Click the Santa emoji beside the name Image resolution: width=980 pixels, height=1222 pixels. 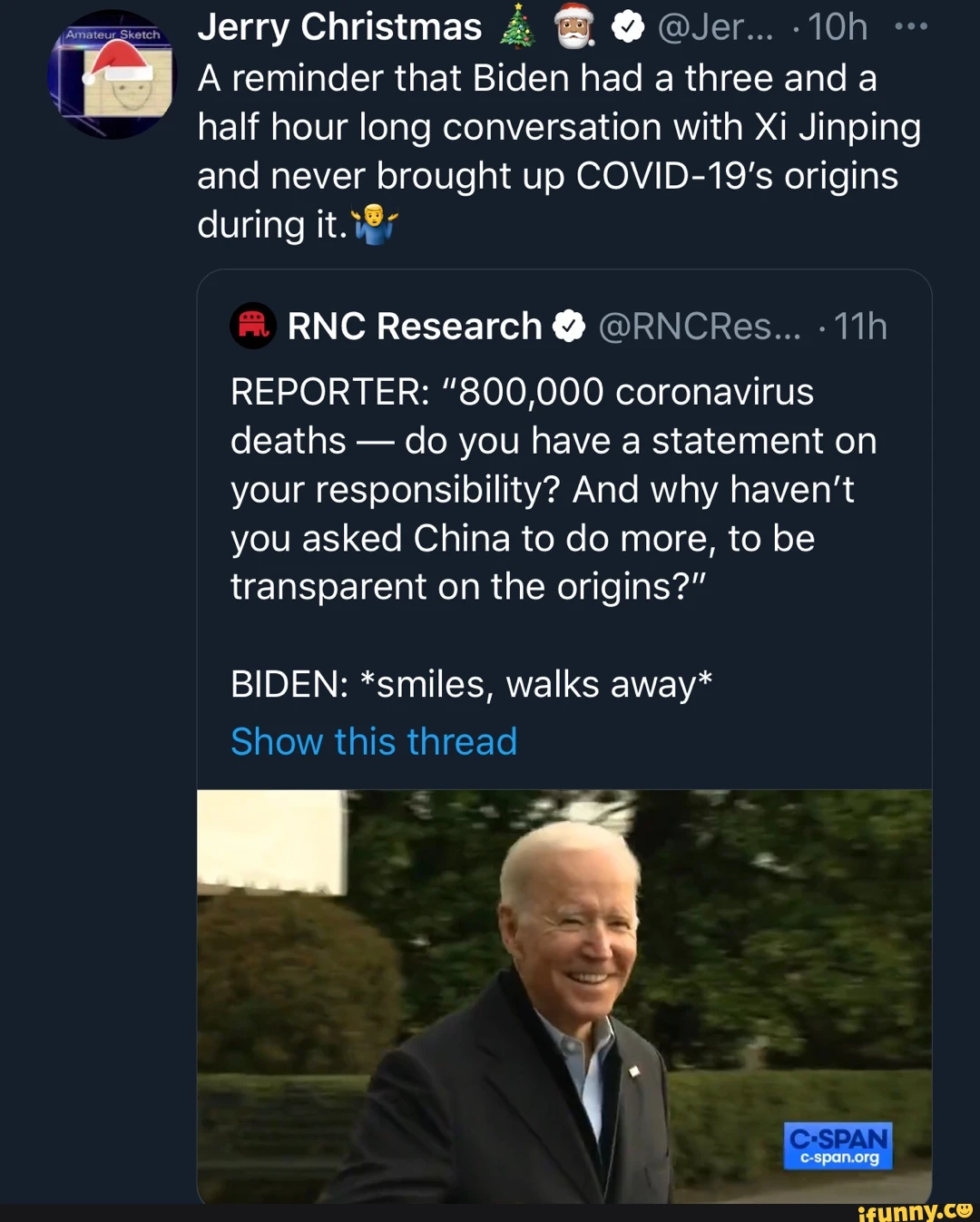(573, 26)
